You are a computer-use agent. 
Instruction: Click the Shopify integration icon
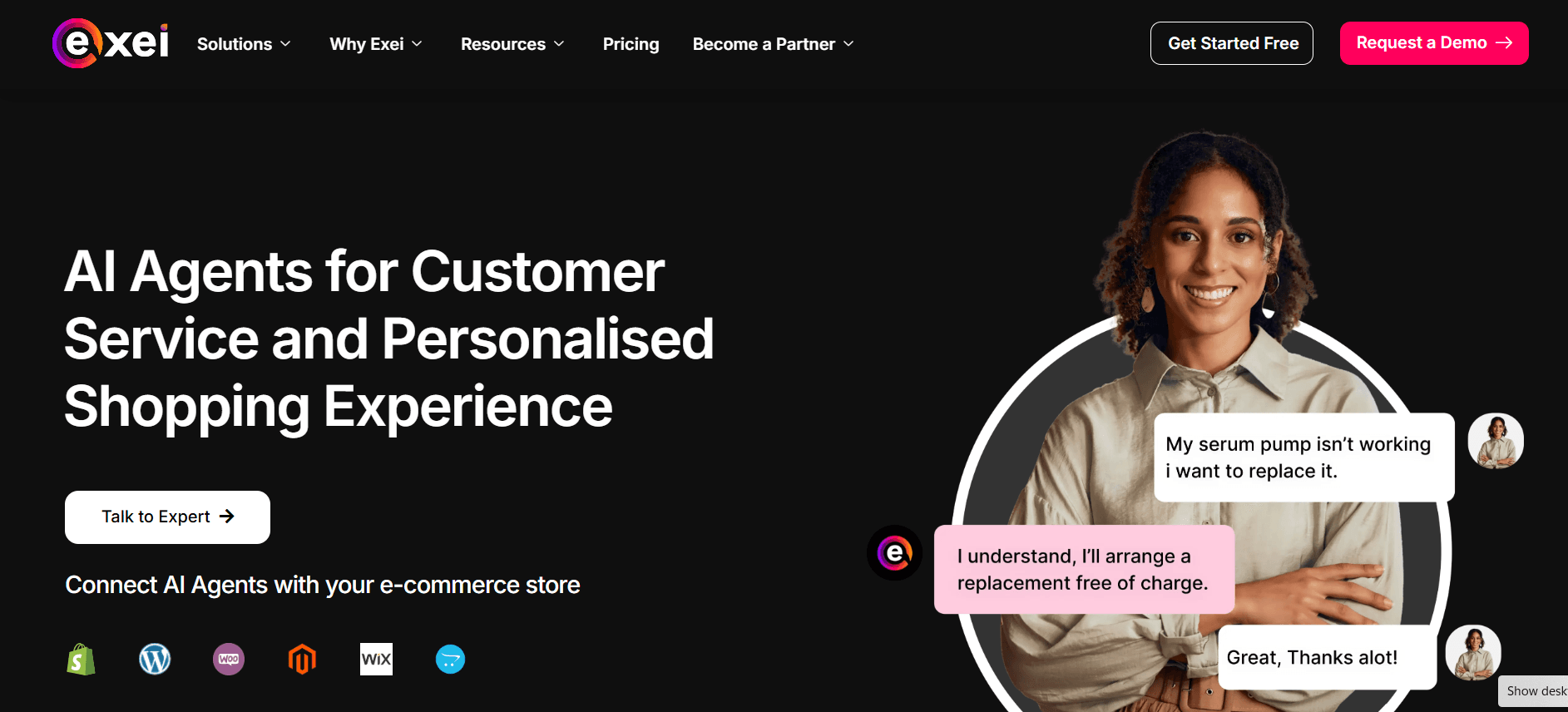[x=81, y=660]
